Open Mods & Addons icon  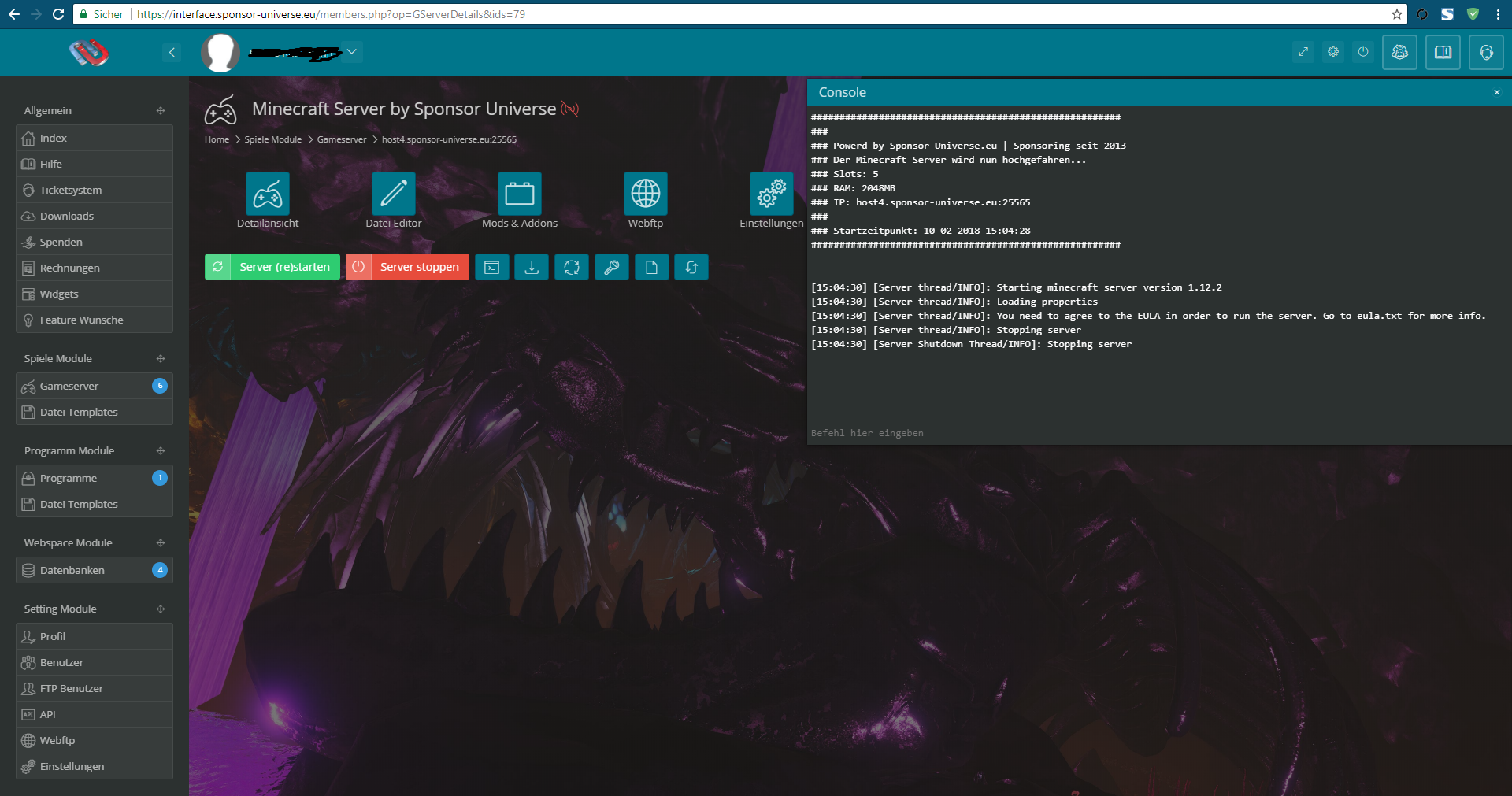[519, 194]
